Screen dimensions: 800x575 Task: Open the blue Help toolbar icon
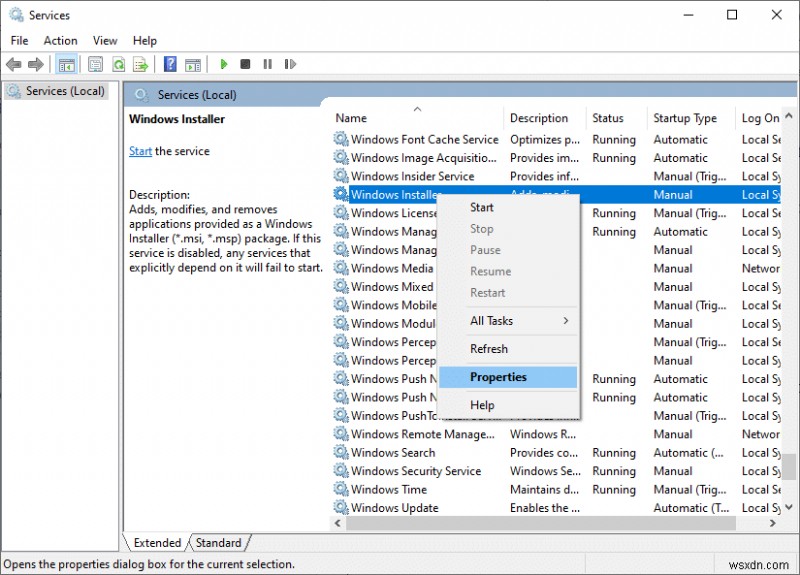tap(170, 64)
